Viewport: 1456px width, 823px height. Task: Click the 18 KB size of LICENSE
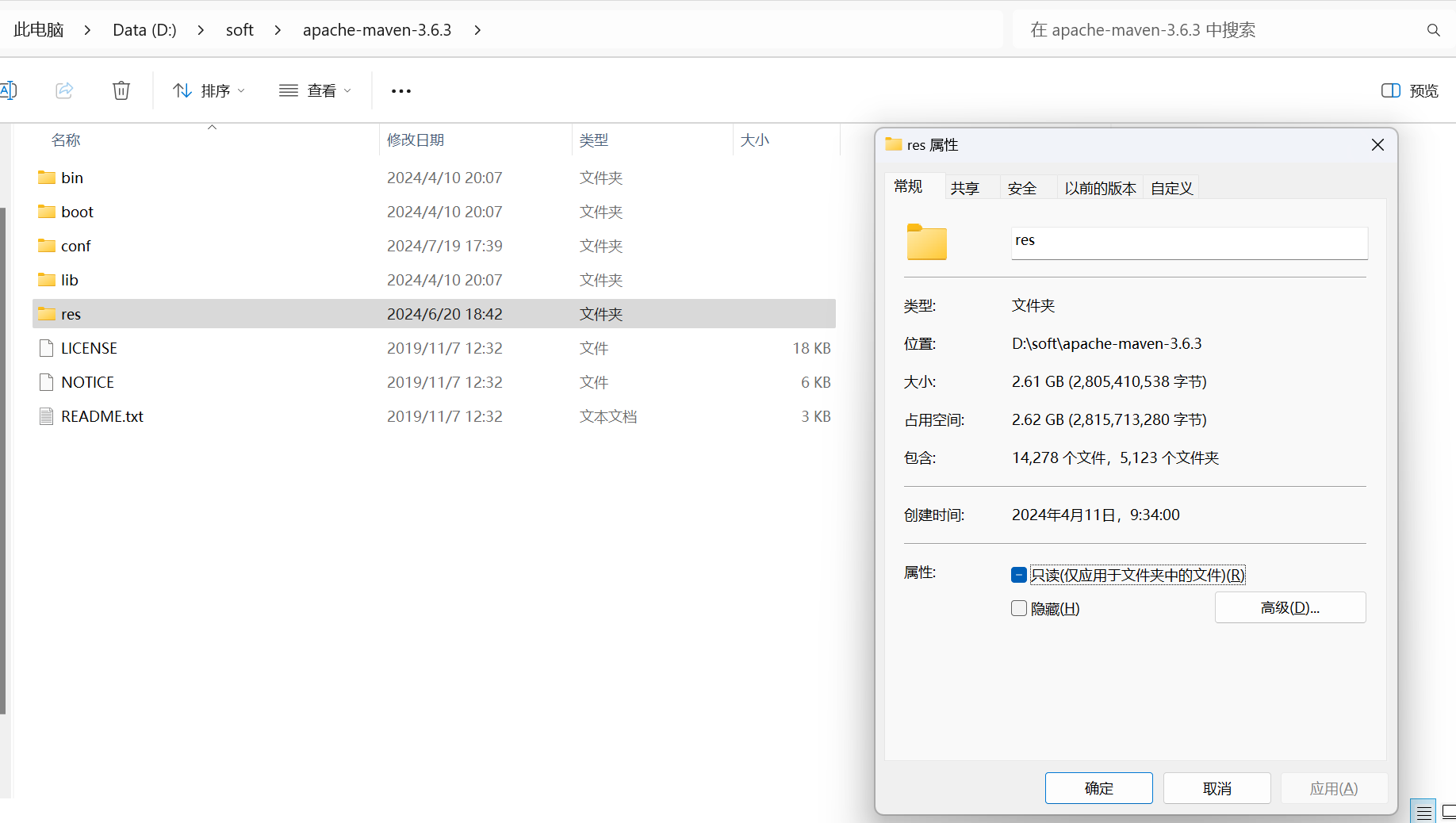[811, 348]
